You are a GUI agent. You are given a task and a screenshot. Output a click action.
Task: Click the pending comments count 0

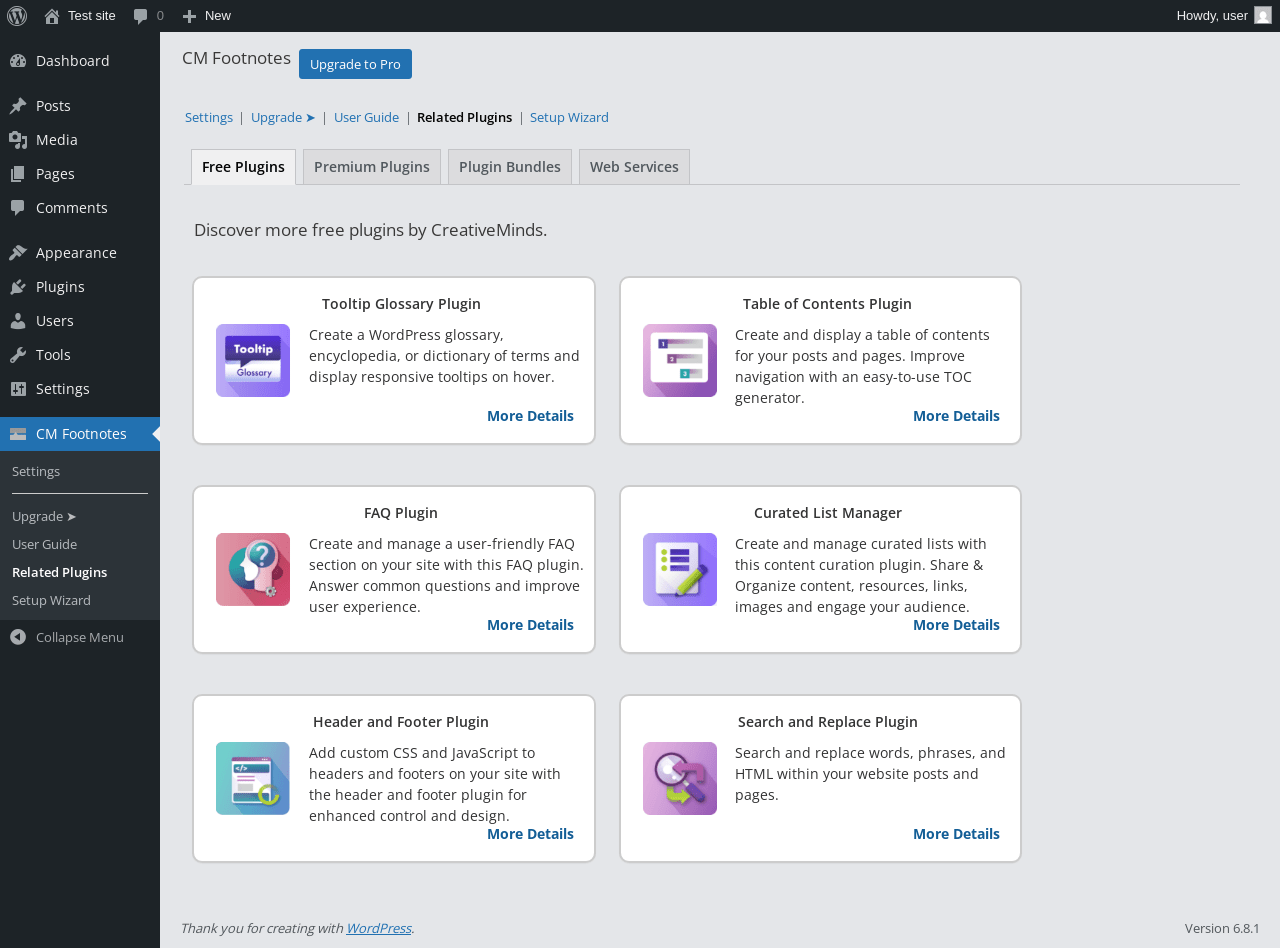point(160,16)
